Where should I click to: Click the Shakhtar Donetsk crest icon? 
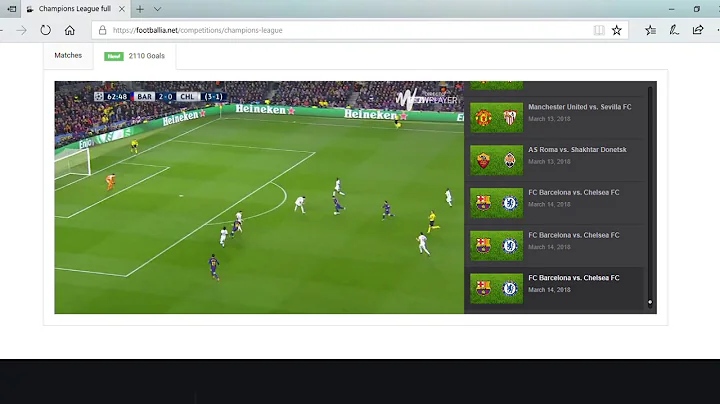510,160
